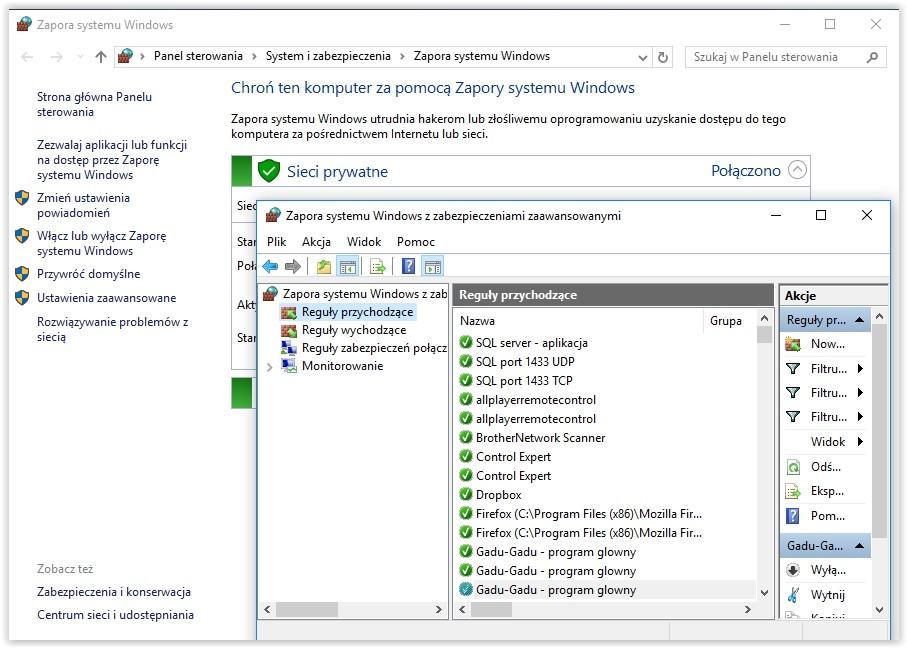Open Zezwalaj aplikacji lub funkcji link
The width and height of the screenshot is (907, 648).
point(112,160)
